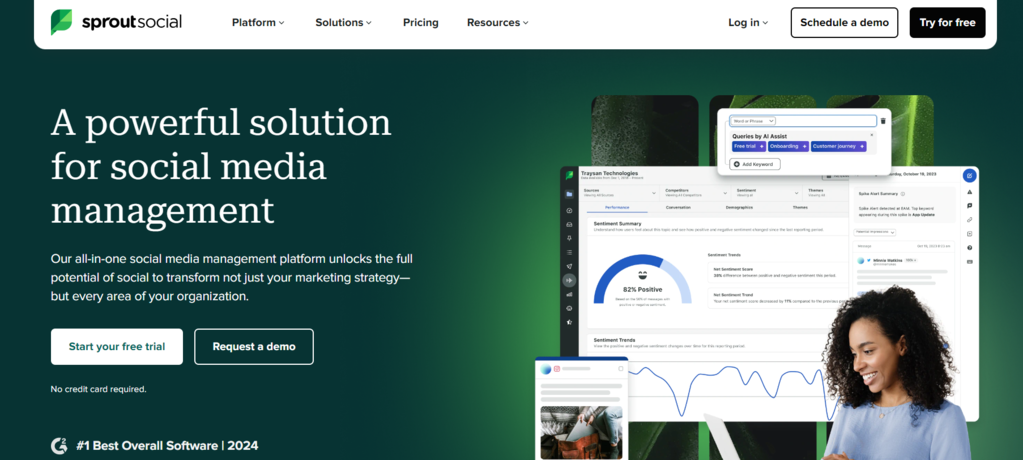The width and height of the screenshot is (1023, 460).
Task: Click Start your free trial
Action: 117,346
